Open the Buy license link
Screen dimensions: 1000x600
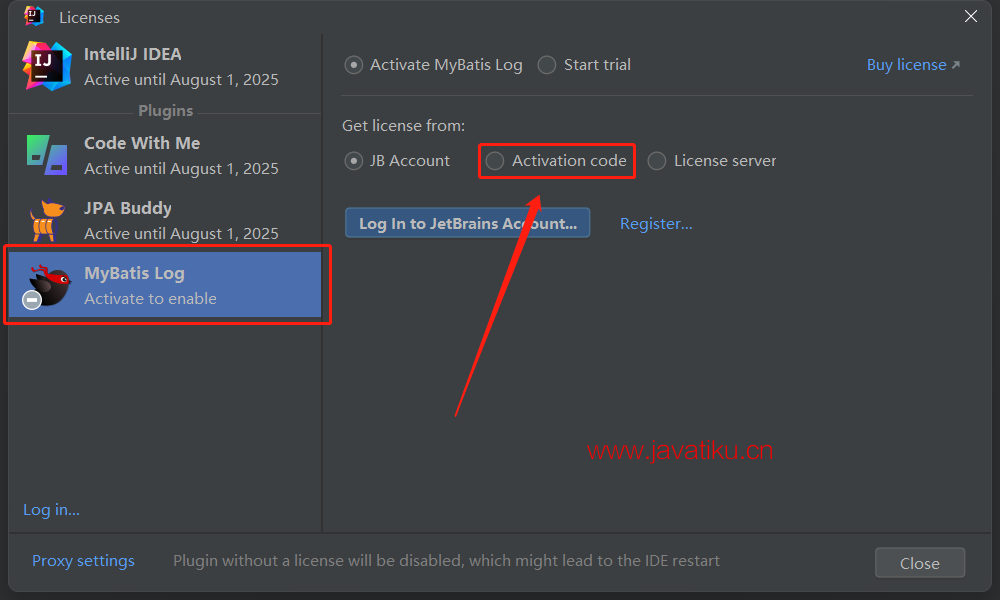[913, 65]
